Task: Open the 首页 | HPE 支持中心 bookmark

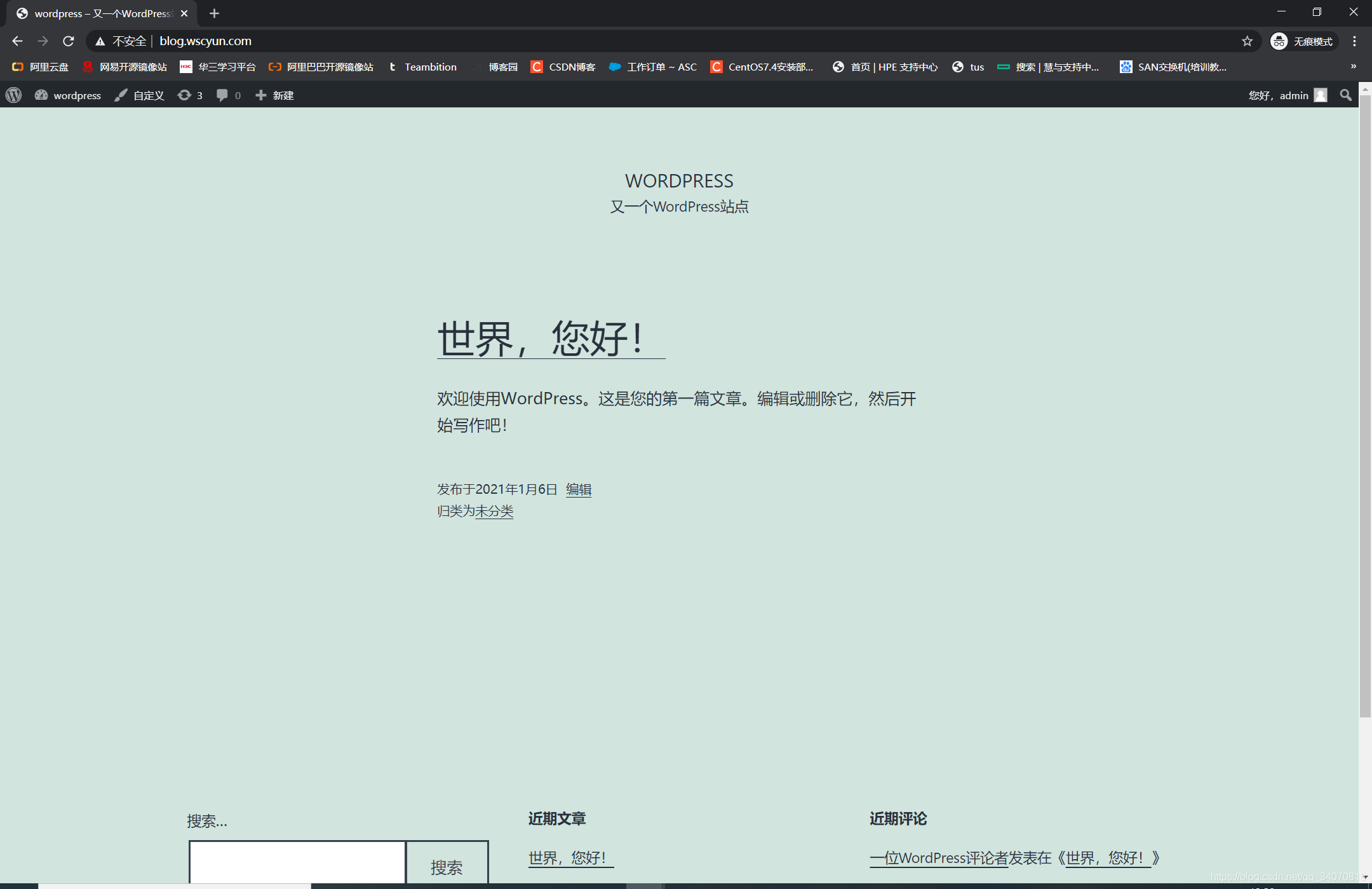Action: 885,67
